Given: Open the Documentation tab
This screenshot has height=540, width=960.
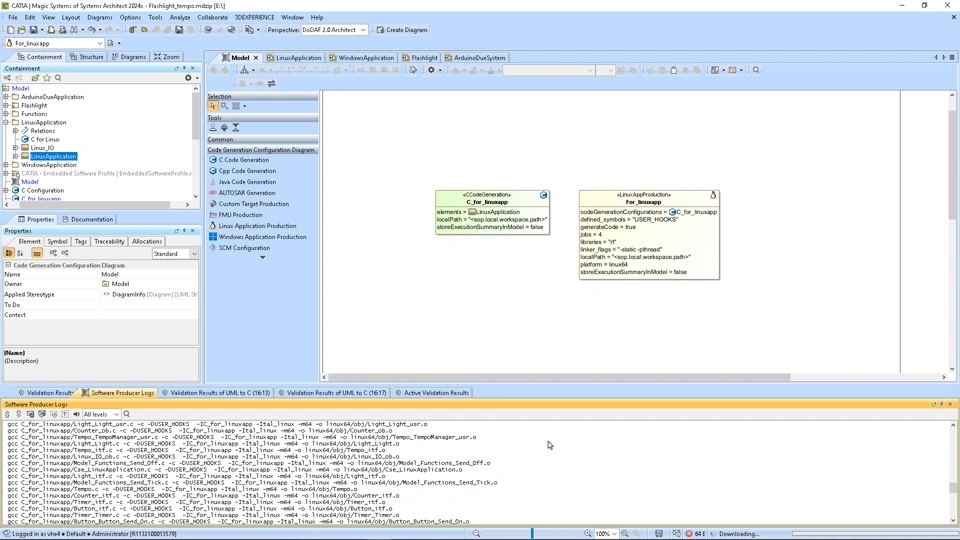Looking at the screenshot, I should (x=88, y=219).
